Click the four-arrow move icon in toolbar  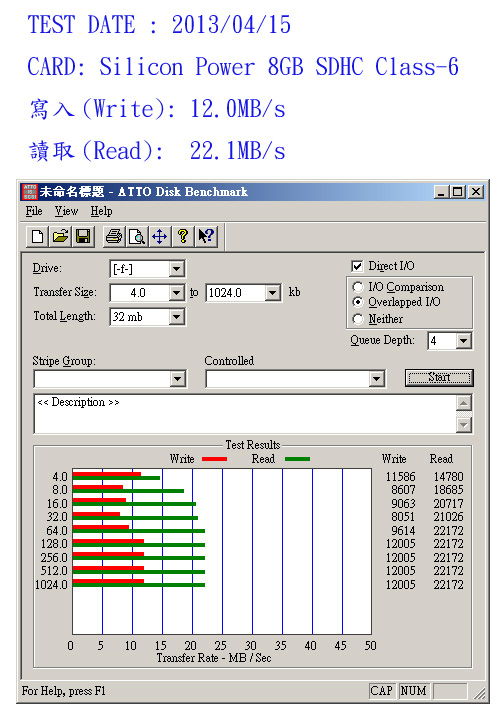(160, 236)
